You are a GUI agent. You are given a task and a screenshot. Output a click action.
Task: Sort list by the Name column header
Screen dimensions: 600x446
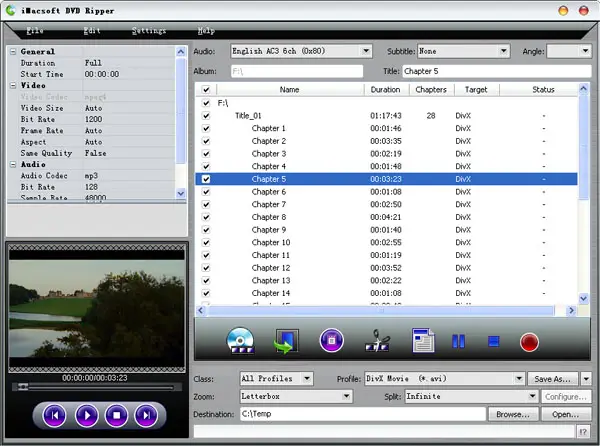(289, 90)
